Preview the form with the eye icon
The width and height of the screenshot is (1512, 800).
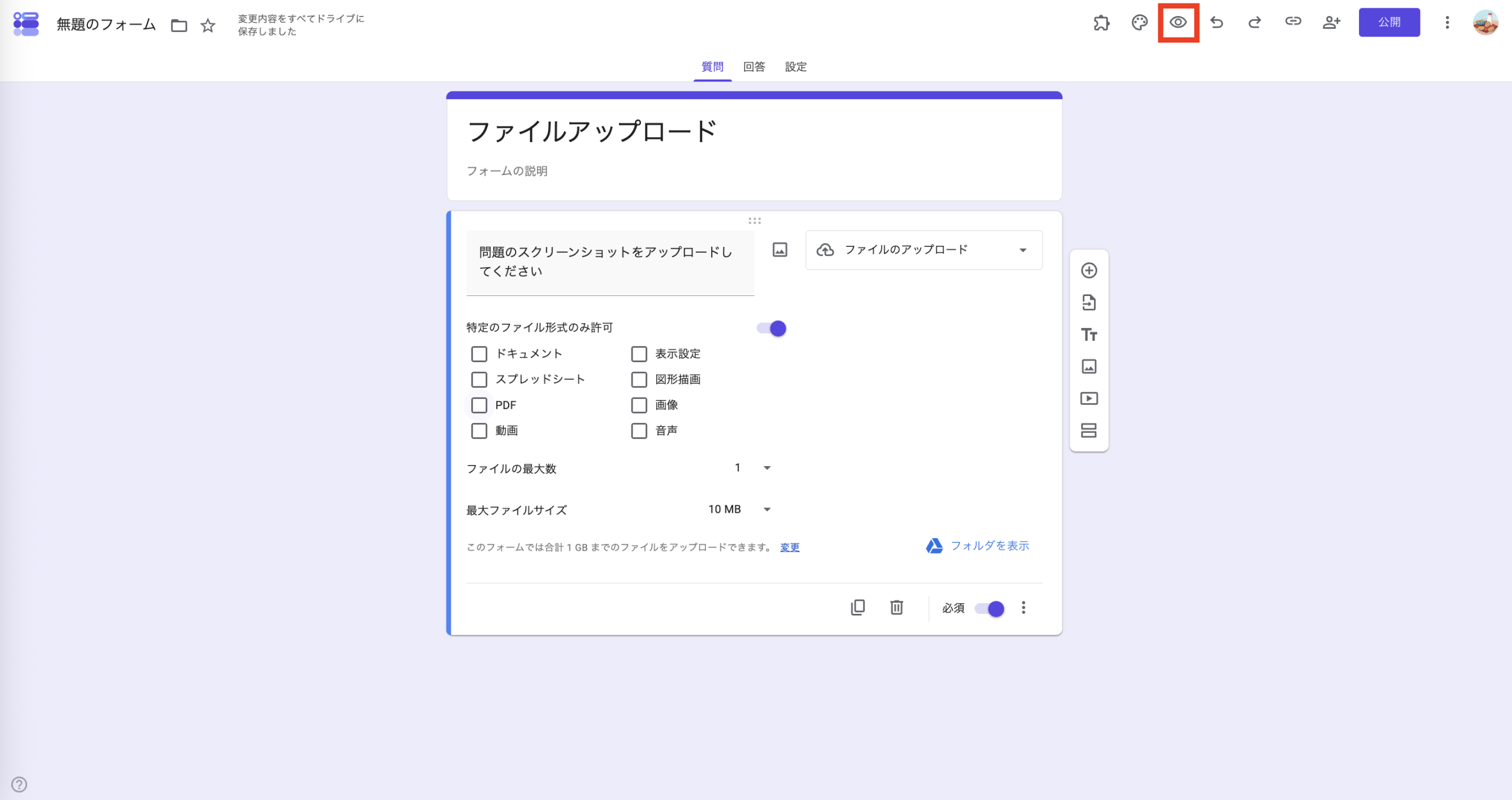(x=1178, y=22)
